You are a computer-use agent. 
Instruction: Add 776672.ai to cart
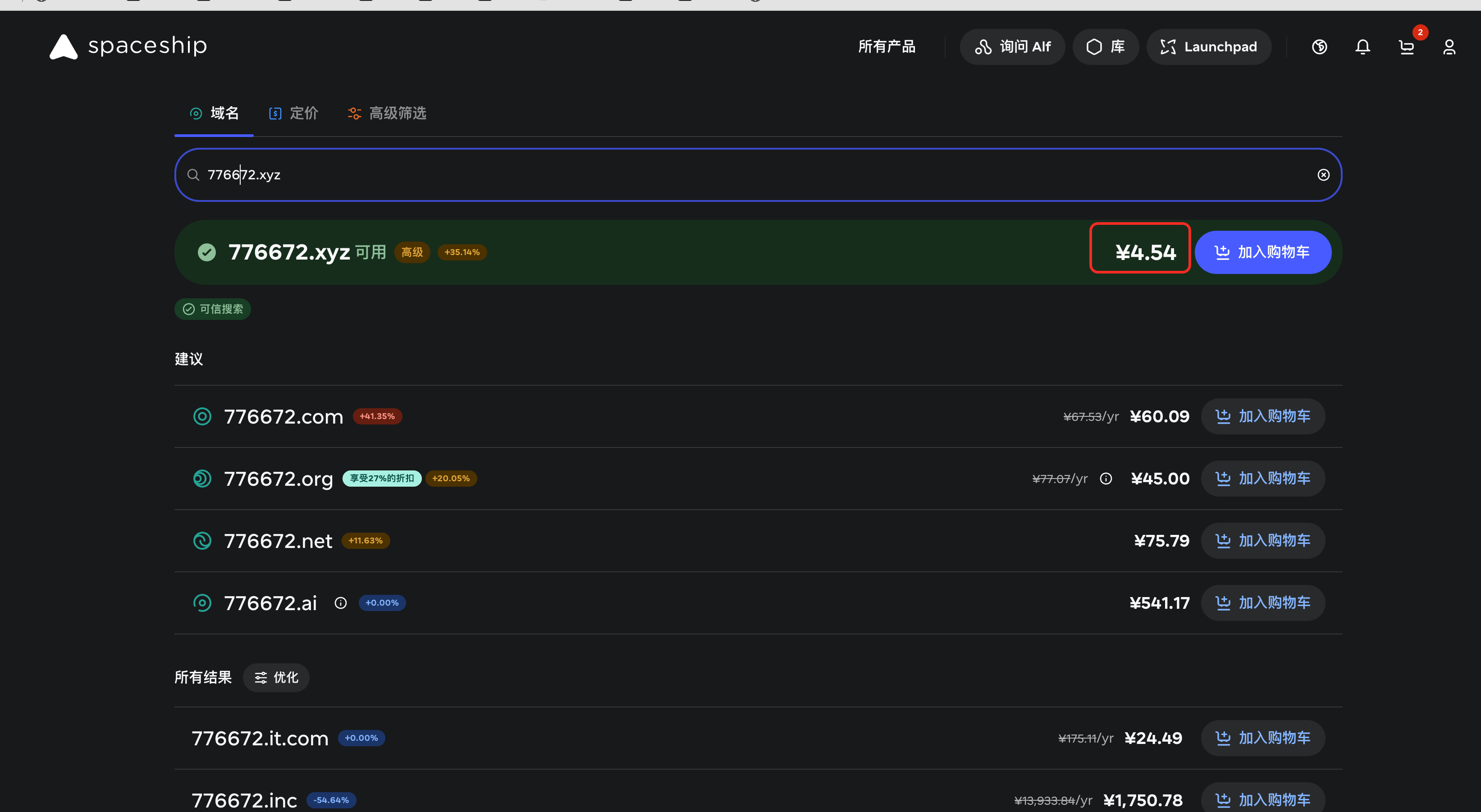pos(1263,603)
